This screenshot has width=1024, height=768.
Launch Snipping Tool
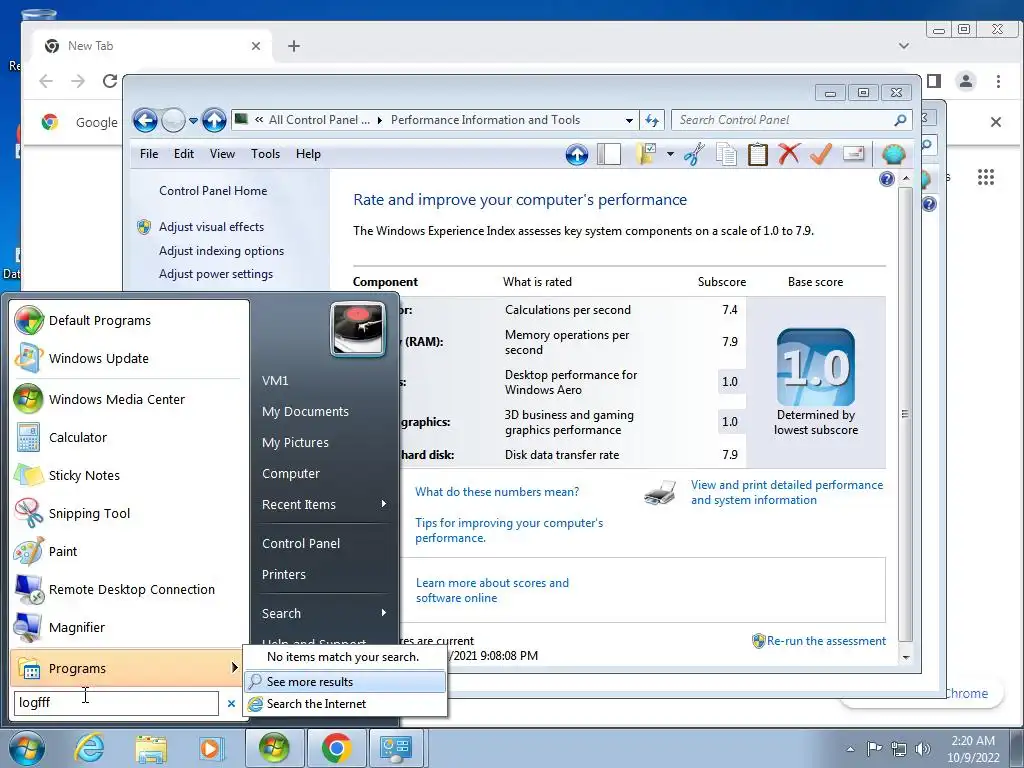pyautogui.click(x=129, y=513)
